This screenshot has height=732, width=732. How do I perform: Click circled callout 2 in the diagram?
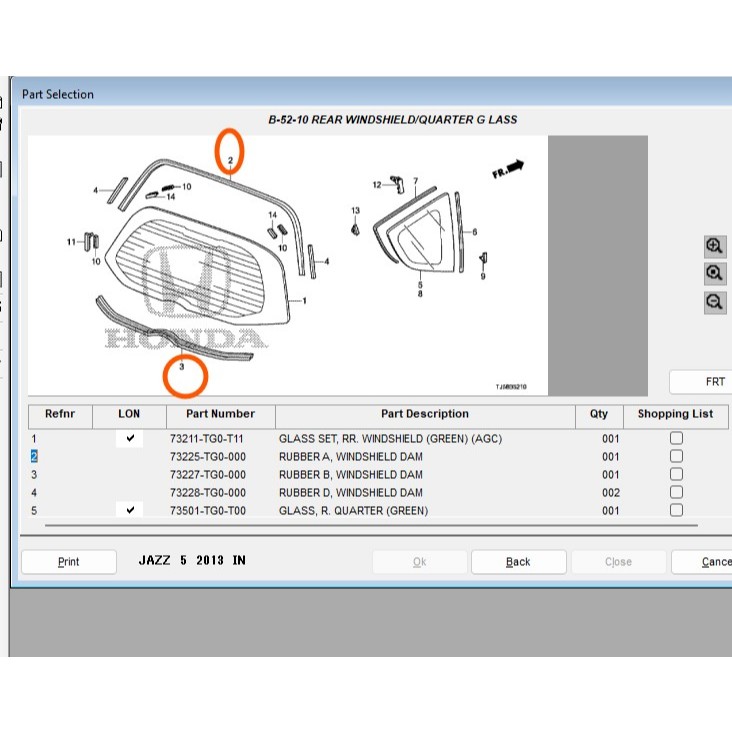(x=230, y=160)
